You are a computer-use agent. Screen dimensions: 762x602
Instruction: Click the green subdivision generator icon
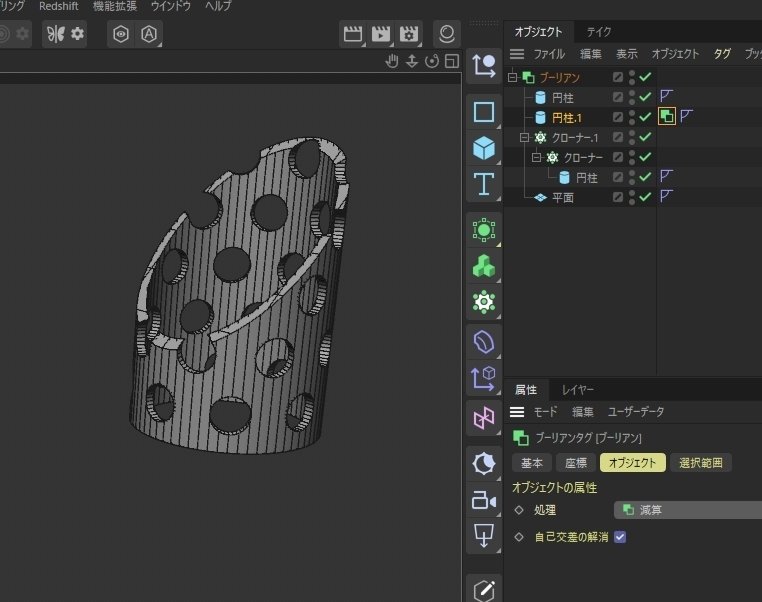(484, 230)
